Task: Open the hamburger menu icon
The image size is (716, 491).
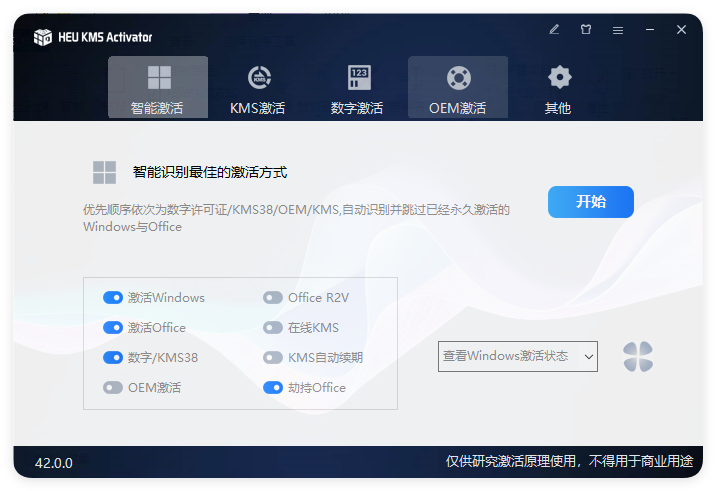Action: coord(618,30)
